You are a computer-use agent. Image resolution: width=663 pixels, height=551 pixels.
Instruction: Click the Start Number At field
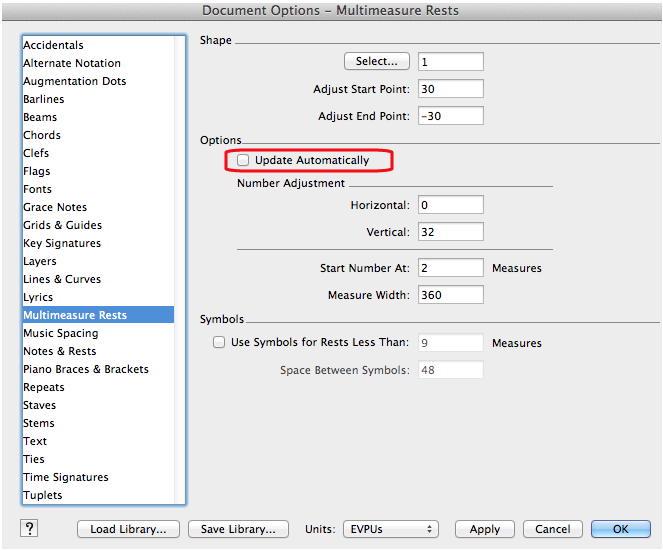point(450,268)
